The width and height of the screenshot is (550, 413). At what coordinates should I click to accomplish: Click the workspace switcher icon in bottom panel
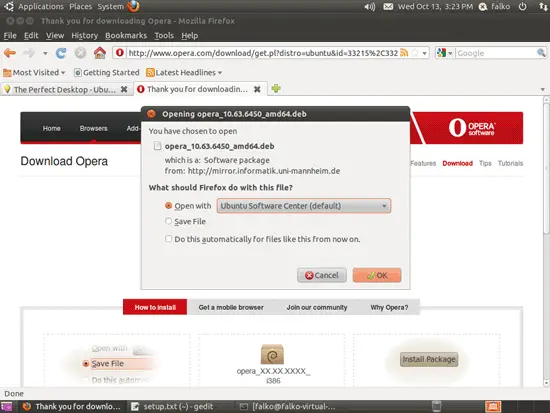493,406
